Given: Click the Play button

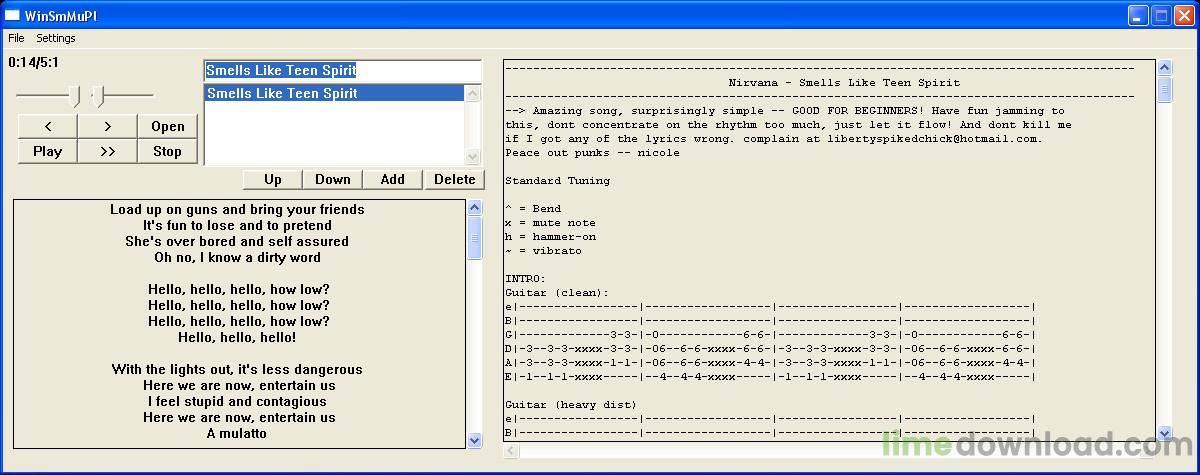Looking at the screenshot, I should point(48,151).
